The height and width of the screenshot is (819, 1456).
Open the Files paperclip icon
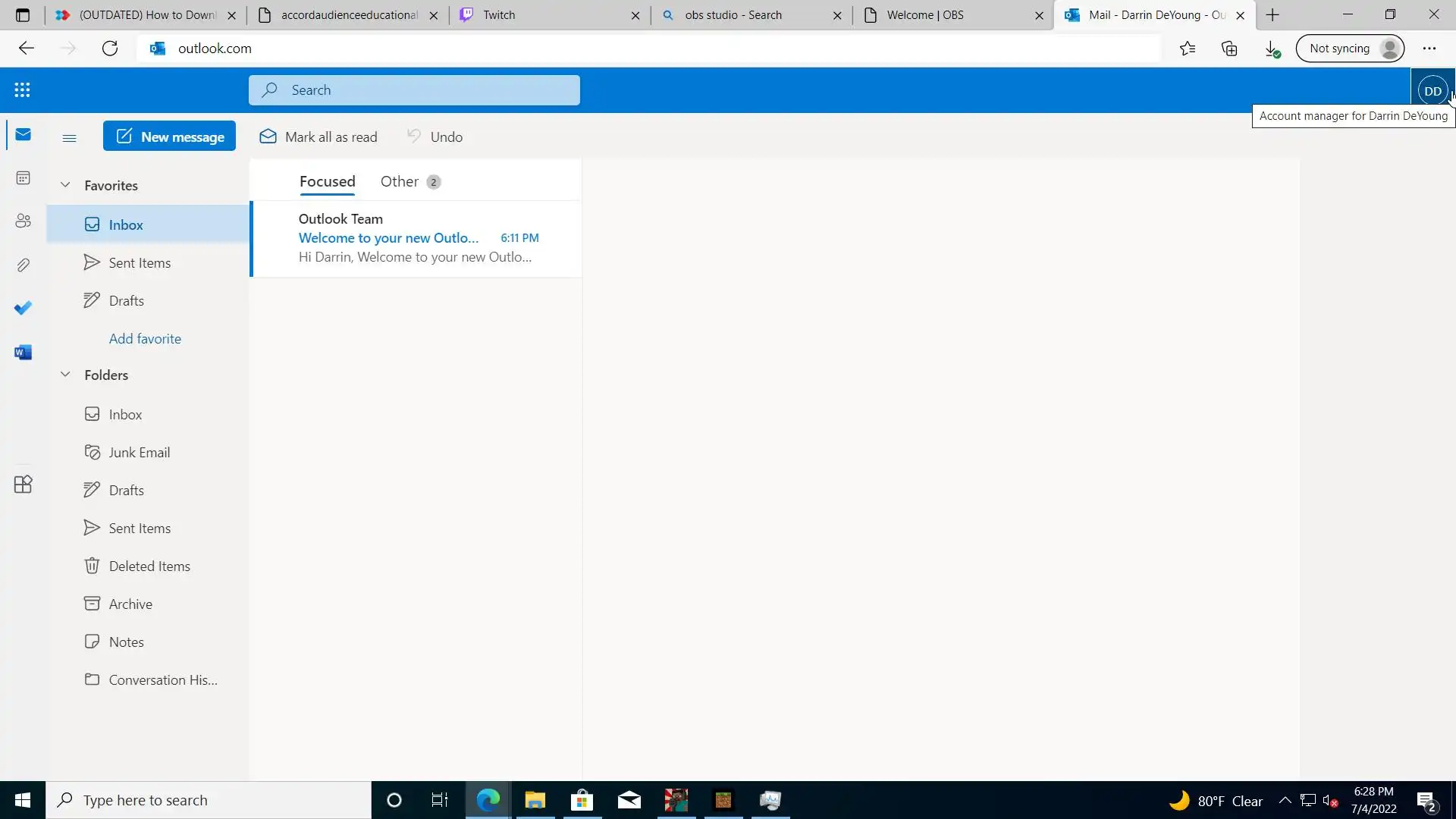click(x=23, y=265)
